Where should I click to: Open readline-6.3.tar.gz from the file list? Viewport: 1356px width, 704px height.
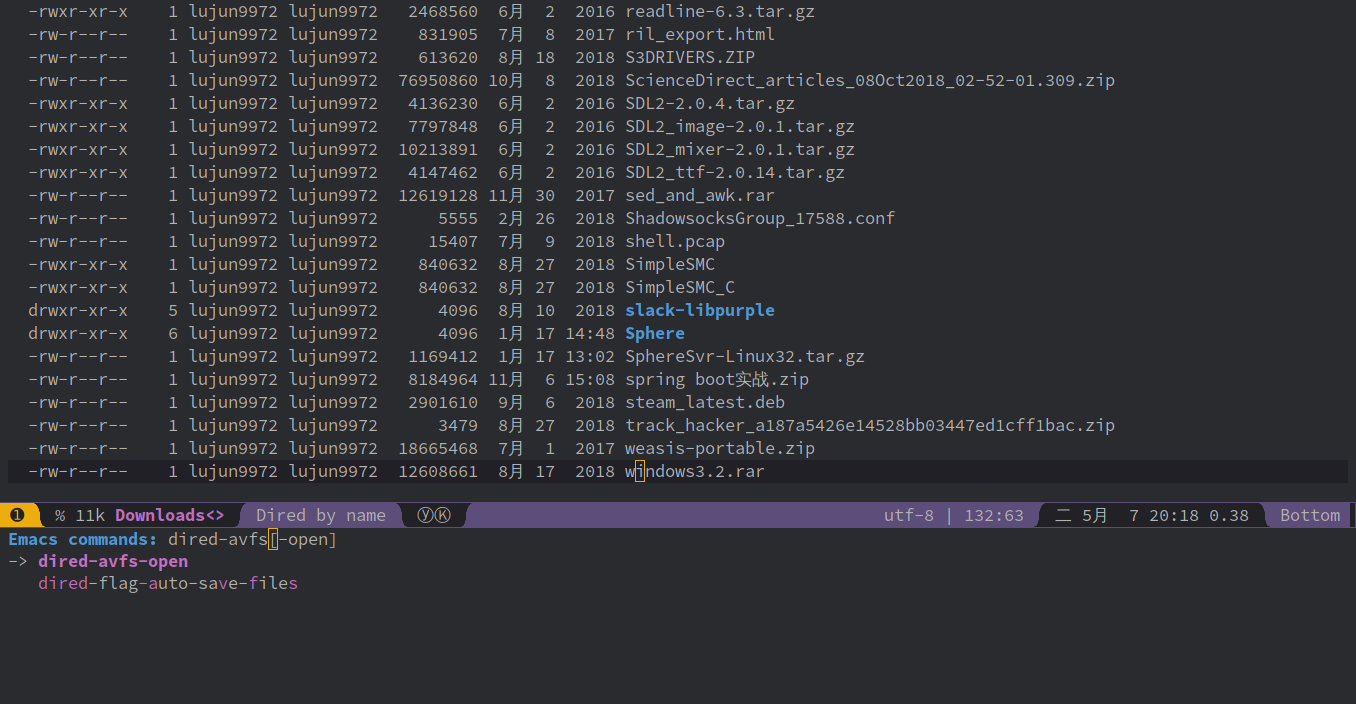[x=718, y=11]
